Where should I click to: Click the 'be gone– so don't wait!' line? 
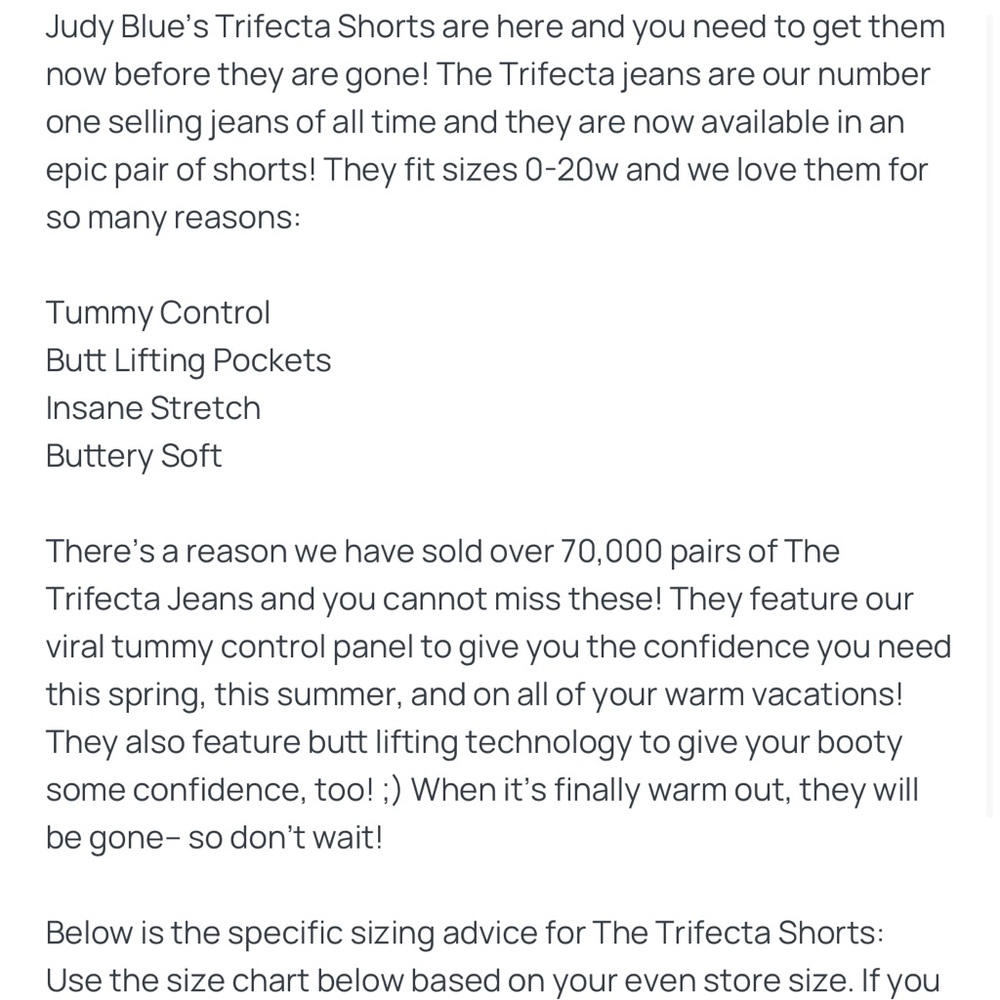pyautogui.click(x=214, y=837)
